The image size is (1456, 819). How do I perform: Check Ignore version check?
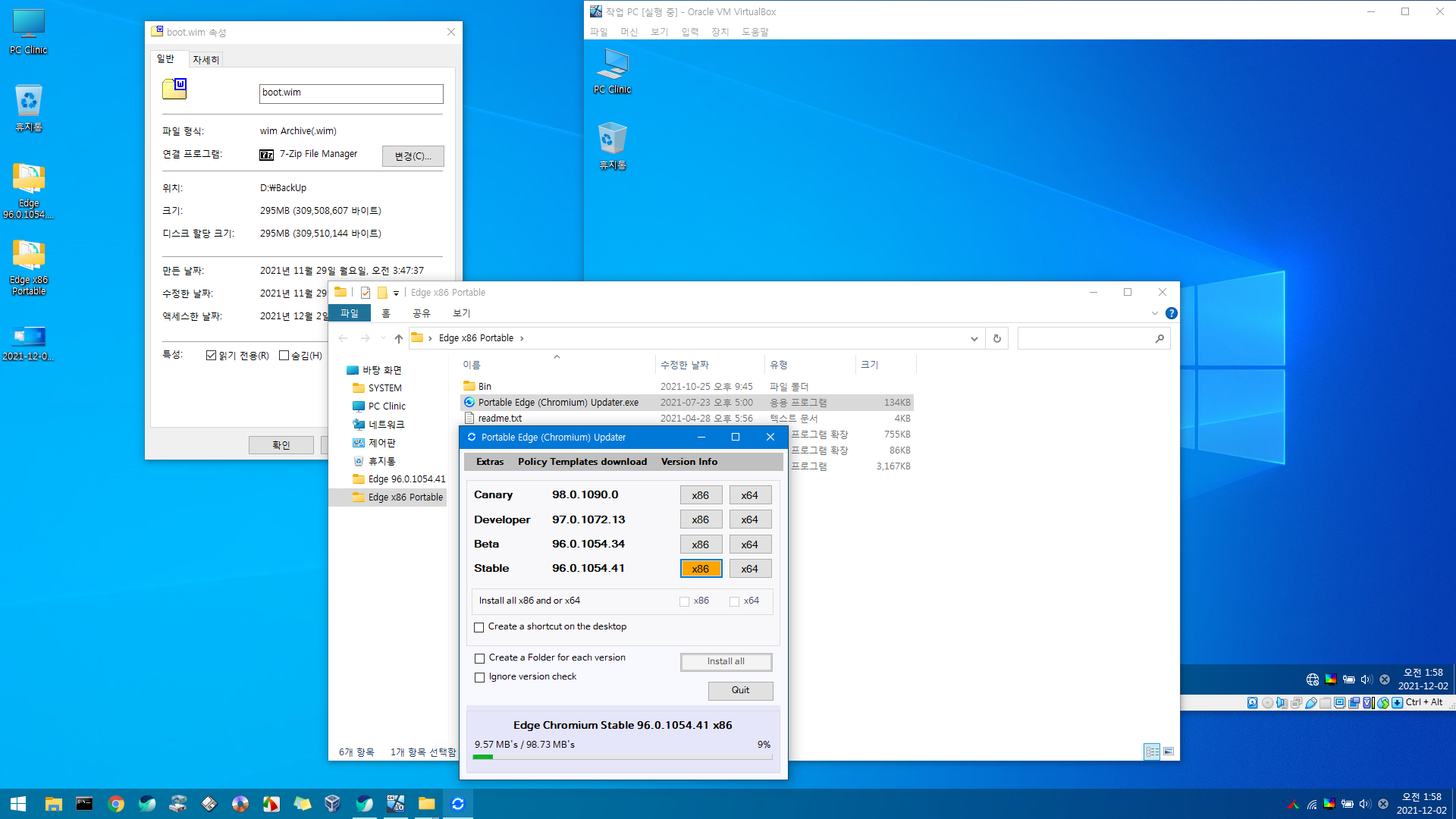click(x=479, y=677)
